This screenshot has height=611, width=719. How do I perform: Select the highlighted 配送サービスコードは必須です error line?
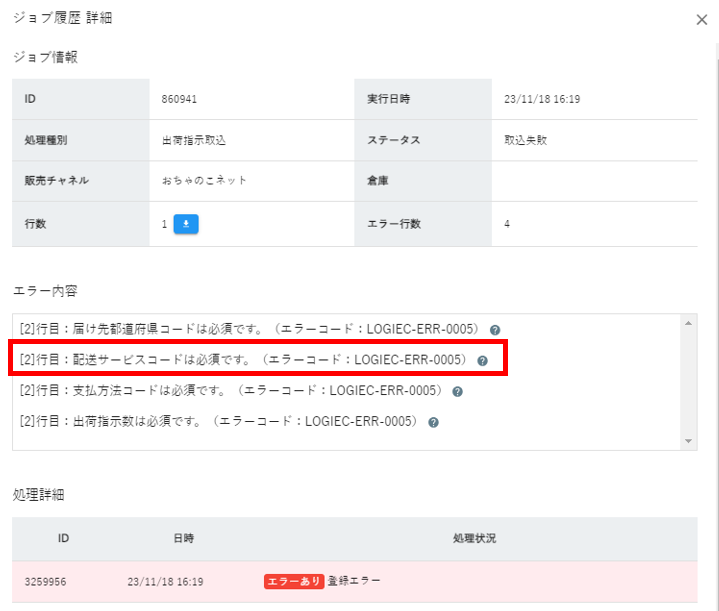click(x=243, y=360)
